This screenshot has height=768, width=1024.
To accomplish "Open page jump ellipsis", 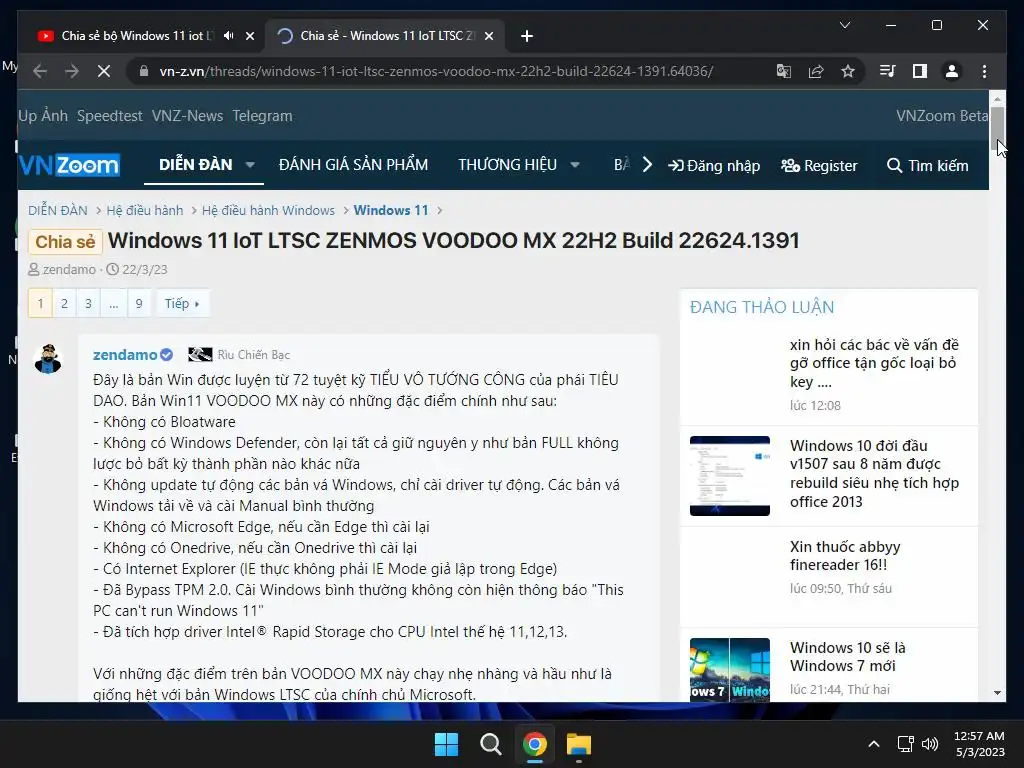I will click(114, 303).
